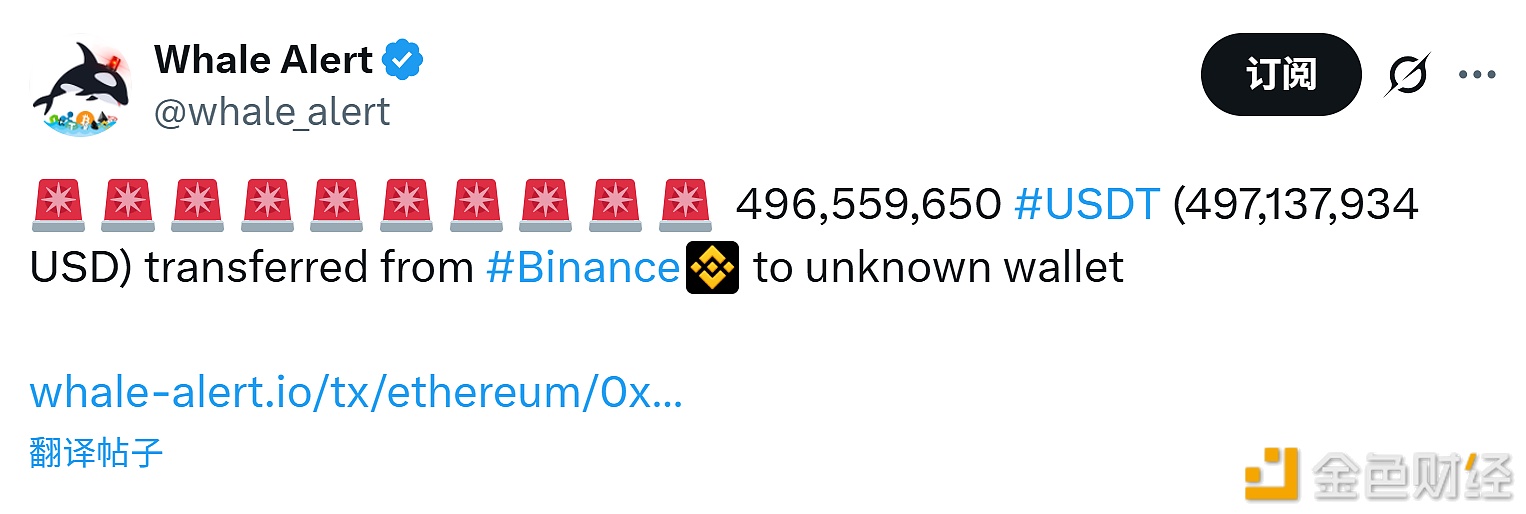This screenshot has height=514, width=1526.
Task: Click the Whale Alert display name
Action: tap(263, 61)
